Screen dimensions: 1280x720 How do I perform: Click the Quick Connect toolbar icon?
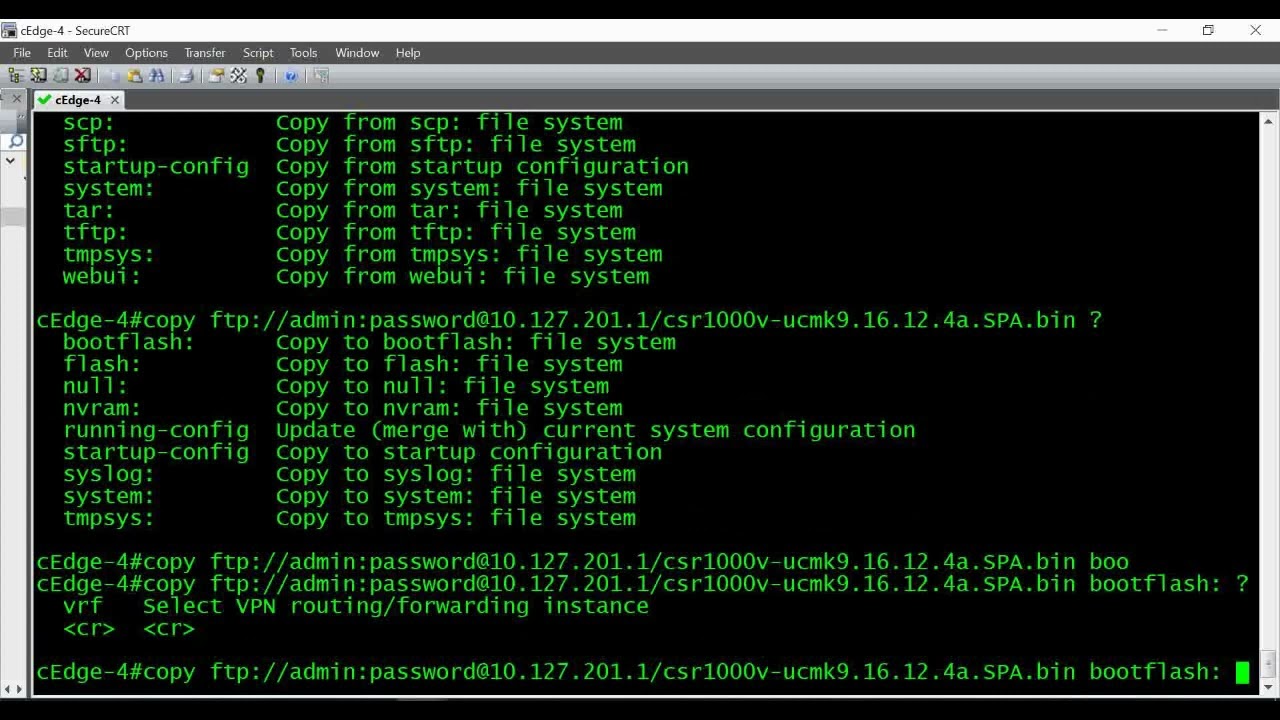point(38,75)
